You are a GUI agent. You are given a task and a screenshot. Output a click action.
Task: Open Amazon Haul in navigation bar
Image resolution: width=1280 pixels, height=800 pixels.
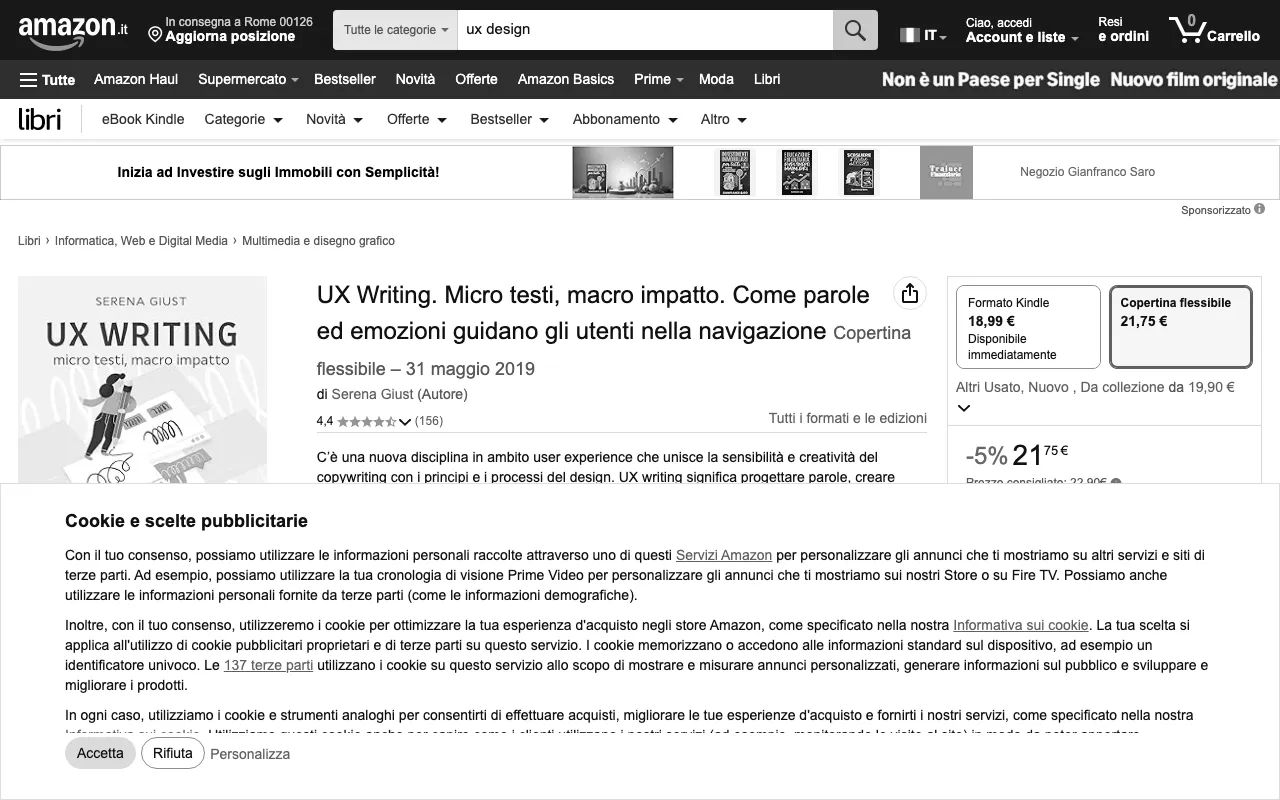(x=136, y=79)
